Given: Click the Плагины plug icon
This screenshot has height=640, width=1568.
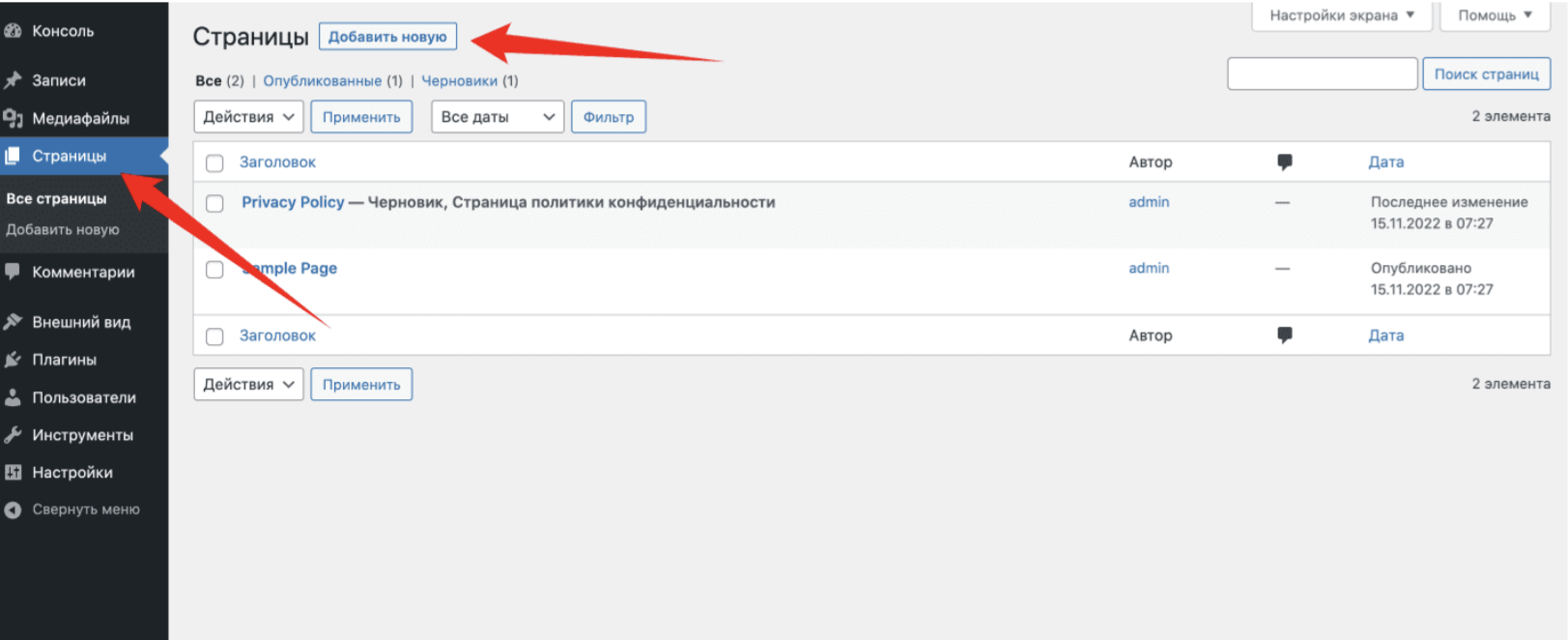Looking at the screenshot, I should point(13,360).
